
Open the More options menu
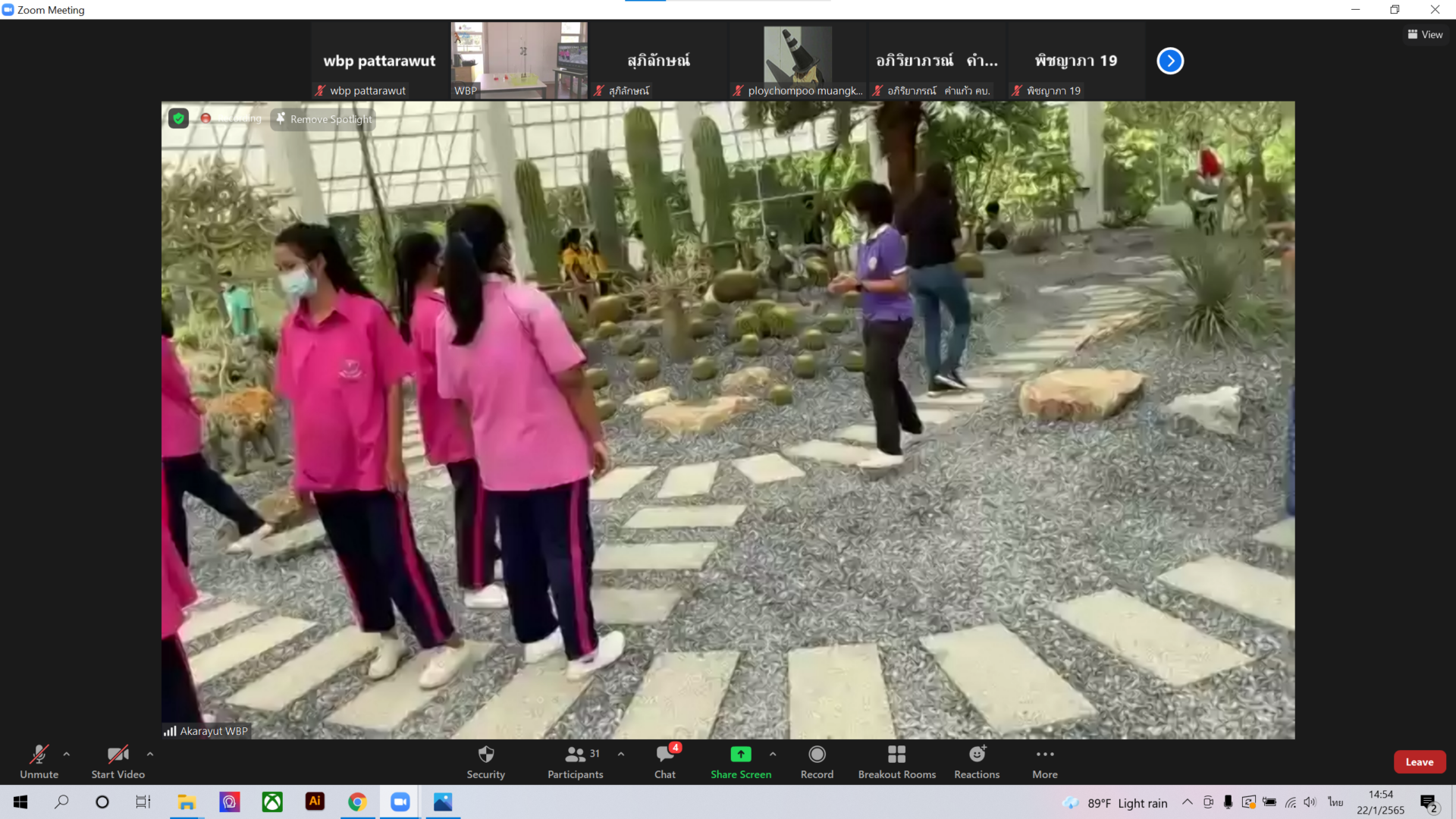coord(1044,761)
